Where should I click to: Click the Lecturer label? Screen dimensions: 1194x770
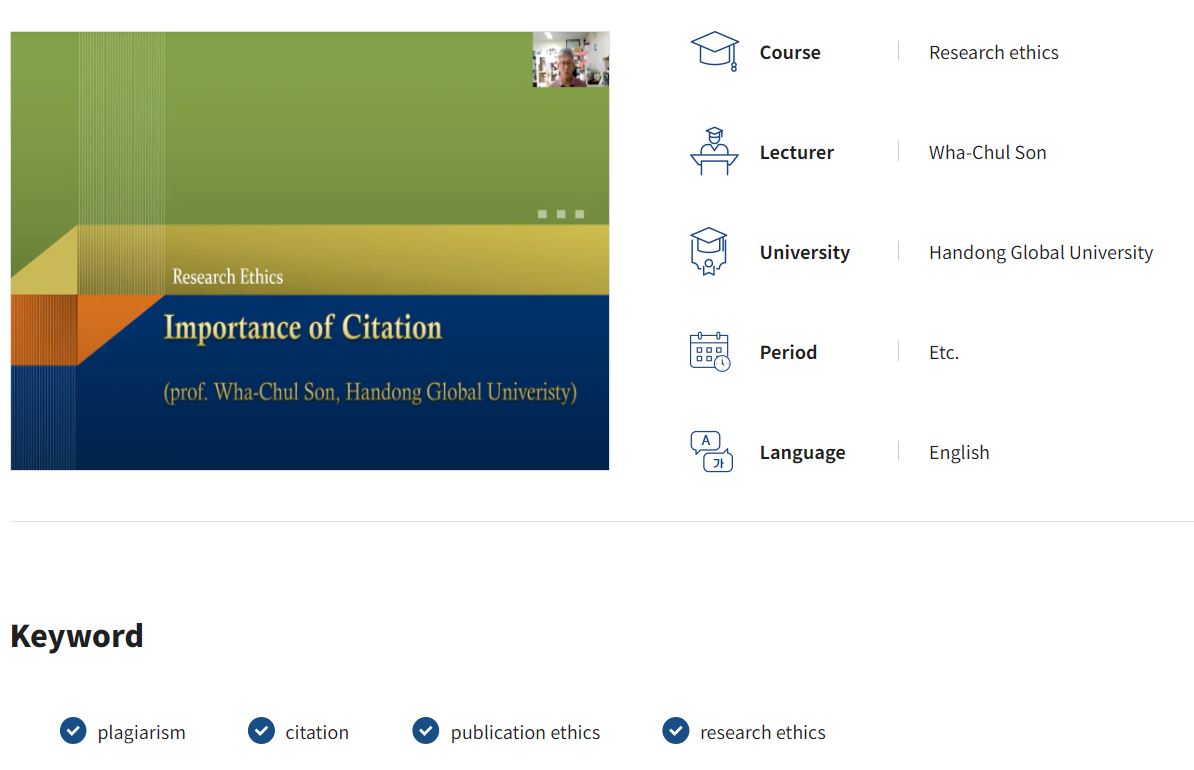(x=797, y=152)
